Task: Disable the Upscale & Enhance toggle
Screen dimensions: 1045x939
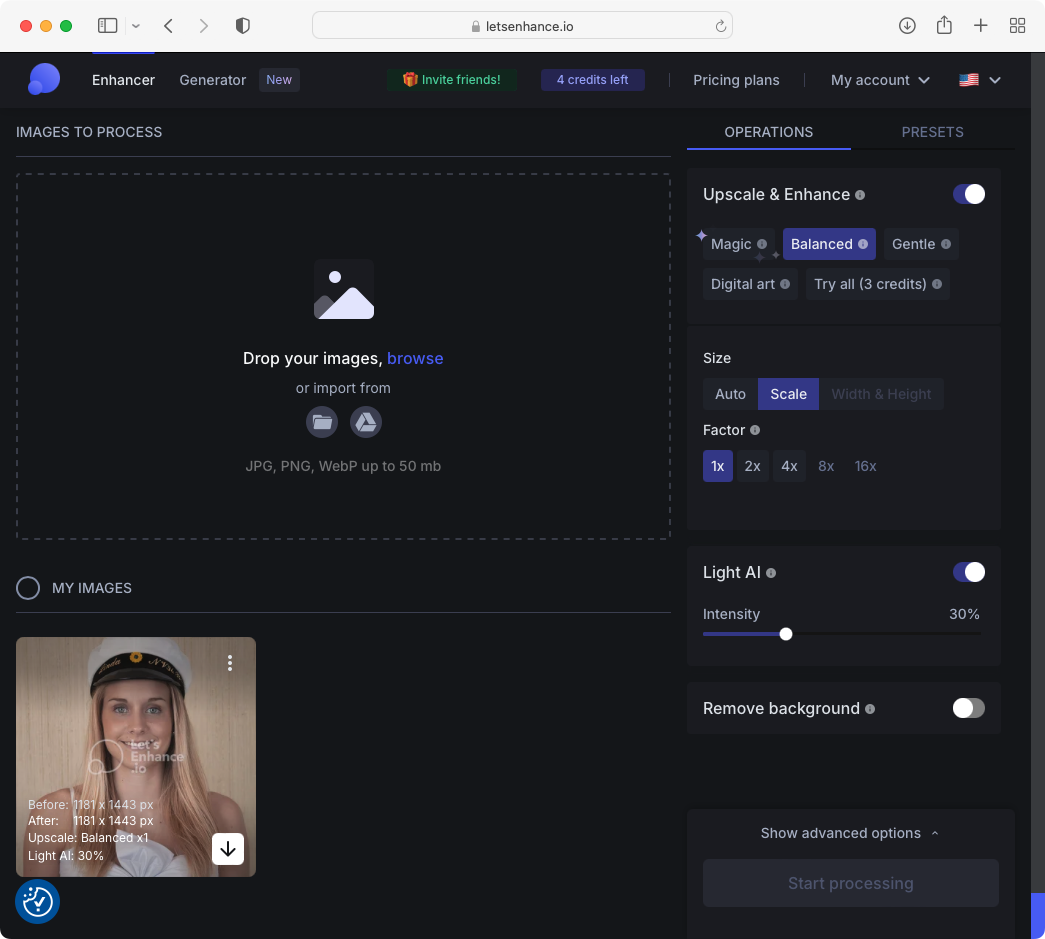Action: click(968, 194)
